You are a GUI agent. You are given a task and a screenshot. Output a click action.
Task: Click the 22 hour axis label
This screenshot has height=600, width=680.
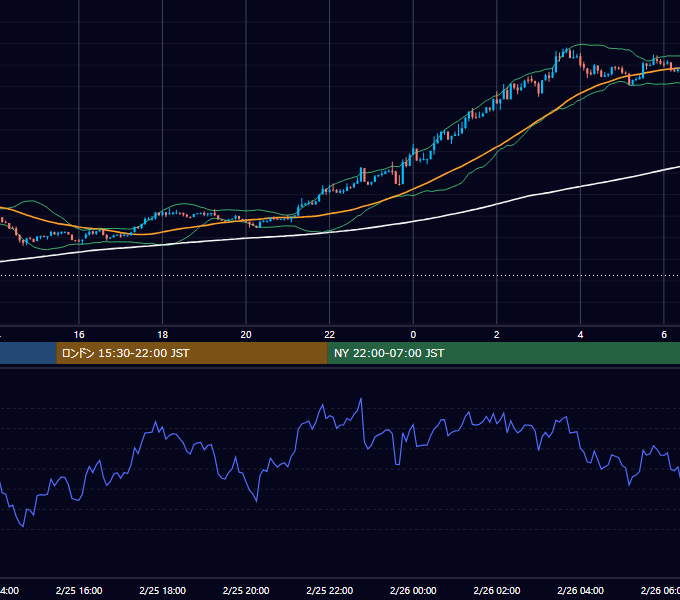coord(330,335)
